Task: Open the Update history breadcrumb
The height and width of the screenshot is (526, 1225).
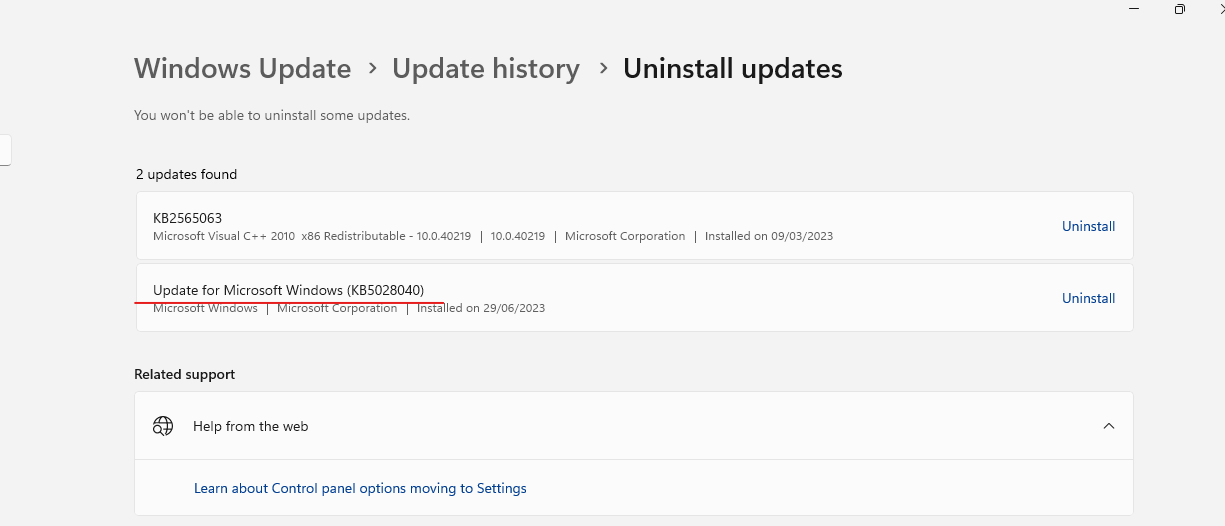Action: click(x=486, y=68)
